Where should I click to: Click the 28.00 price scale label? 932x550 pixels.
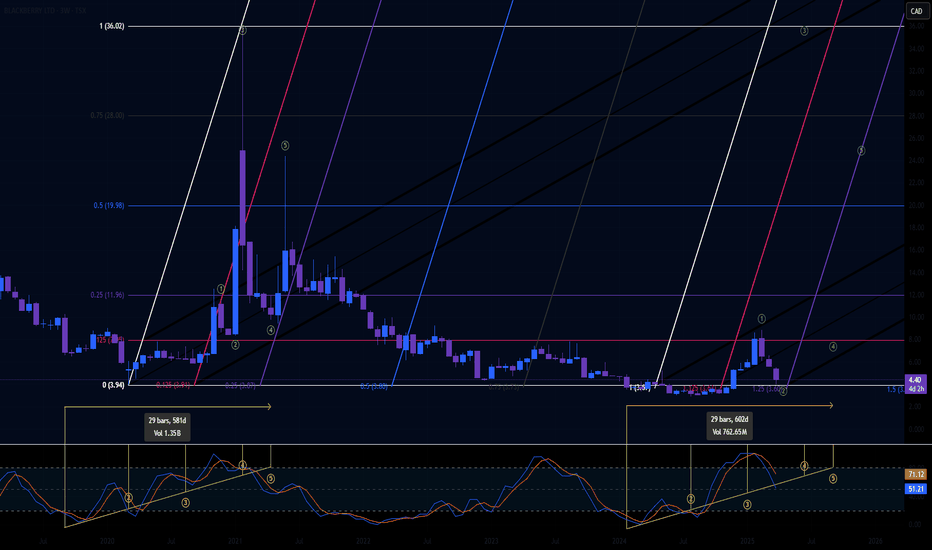click(916, 116)
